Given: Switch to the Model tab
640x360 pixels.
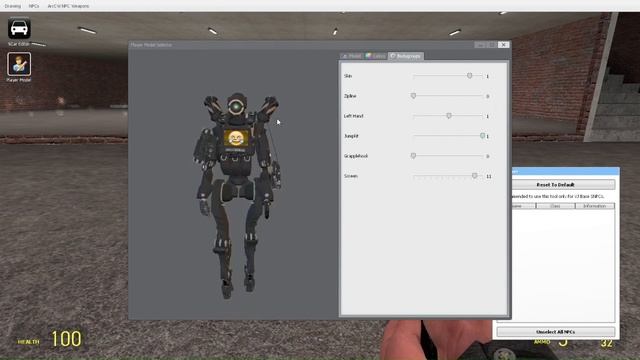Looking at the screenshot, I should coord(351,56).
